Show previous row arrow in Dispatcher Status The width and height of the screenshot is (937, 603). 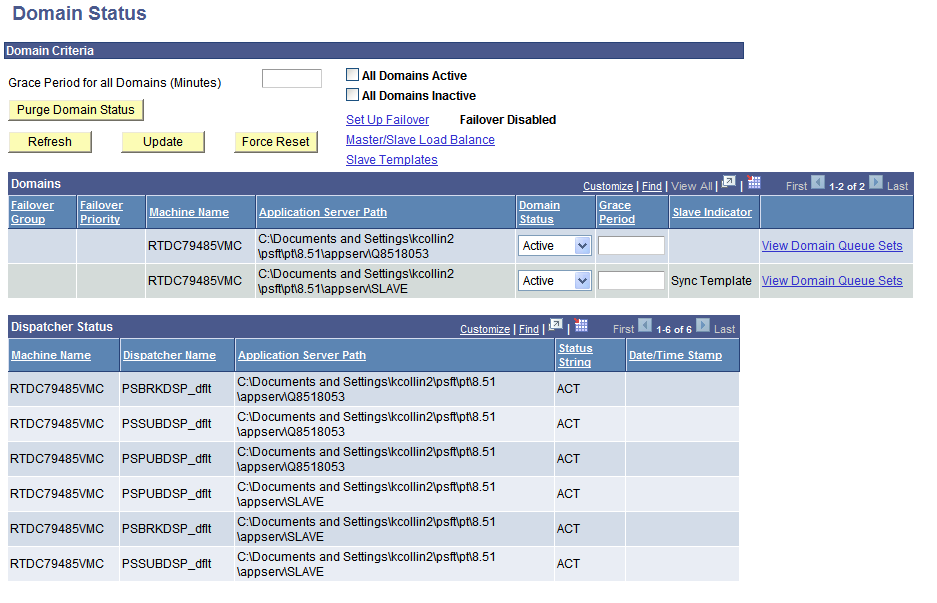click(645, 325)
